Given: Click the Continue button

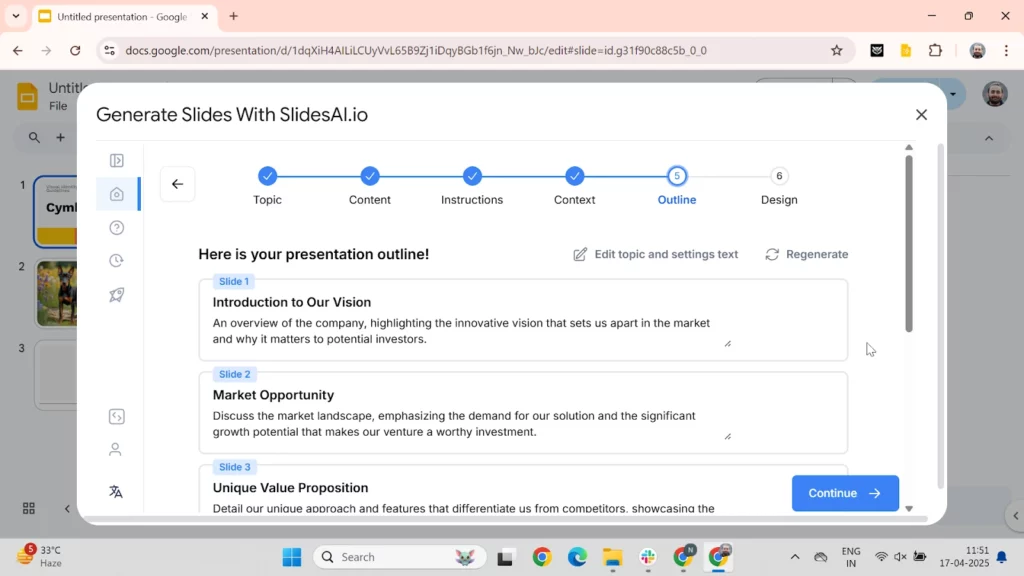Looking at the screenshot, I should (845, 493).
